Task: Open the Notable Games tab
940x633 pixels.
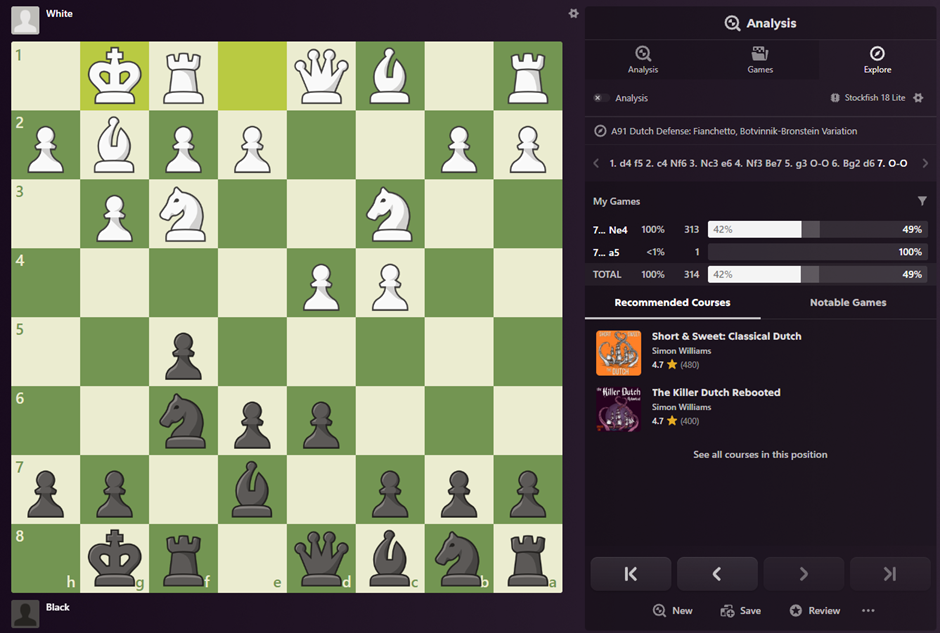Action: coord(848,303)
